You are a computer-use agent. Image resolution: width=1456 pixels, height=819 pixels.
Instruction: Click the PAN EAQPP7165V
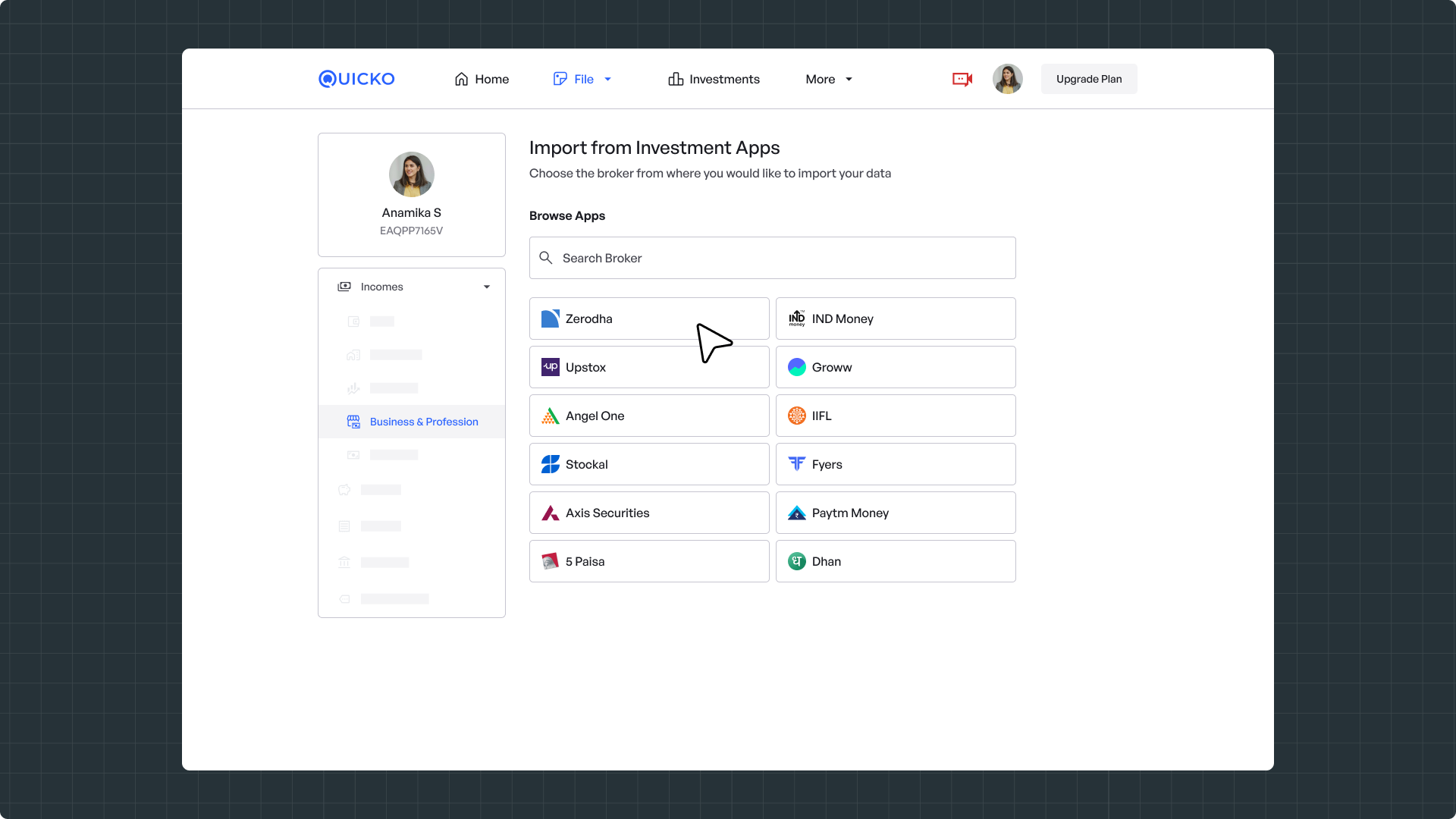point(412,231)
